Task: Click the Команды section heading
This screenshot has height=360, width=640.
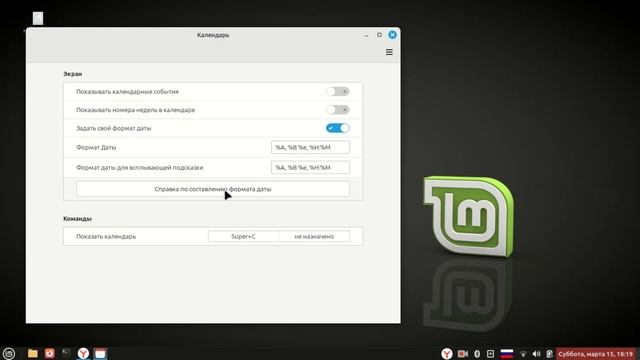Action: tap(77, 219)
